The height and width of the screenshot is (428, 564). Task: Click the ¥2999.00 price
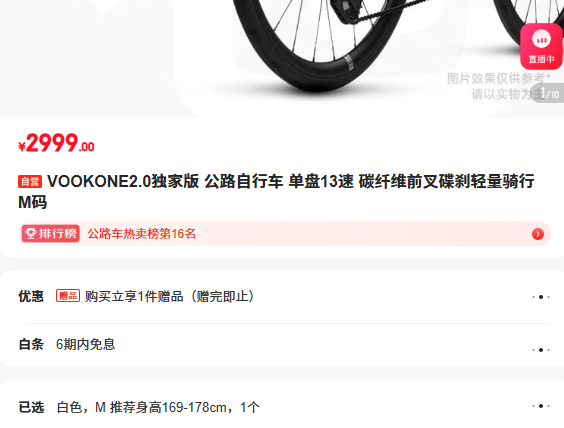pos(56,143)
